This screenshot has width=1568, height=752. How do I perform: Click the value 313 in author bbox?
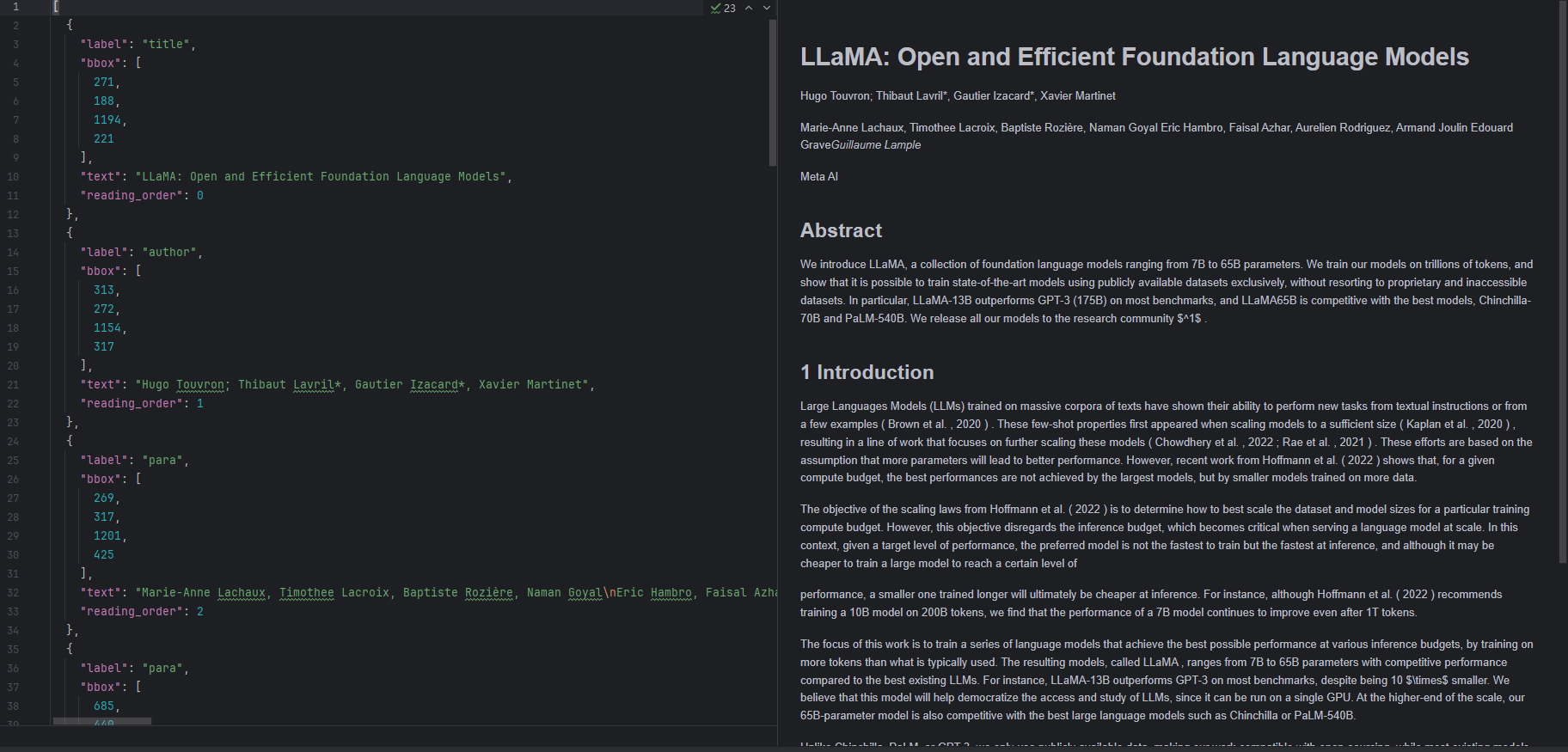(104, 290)
